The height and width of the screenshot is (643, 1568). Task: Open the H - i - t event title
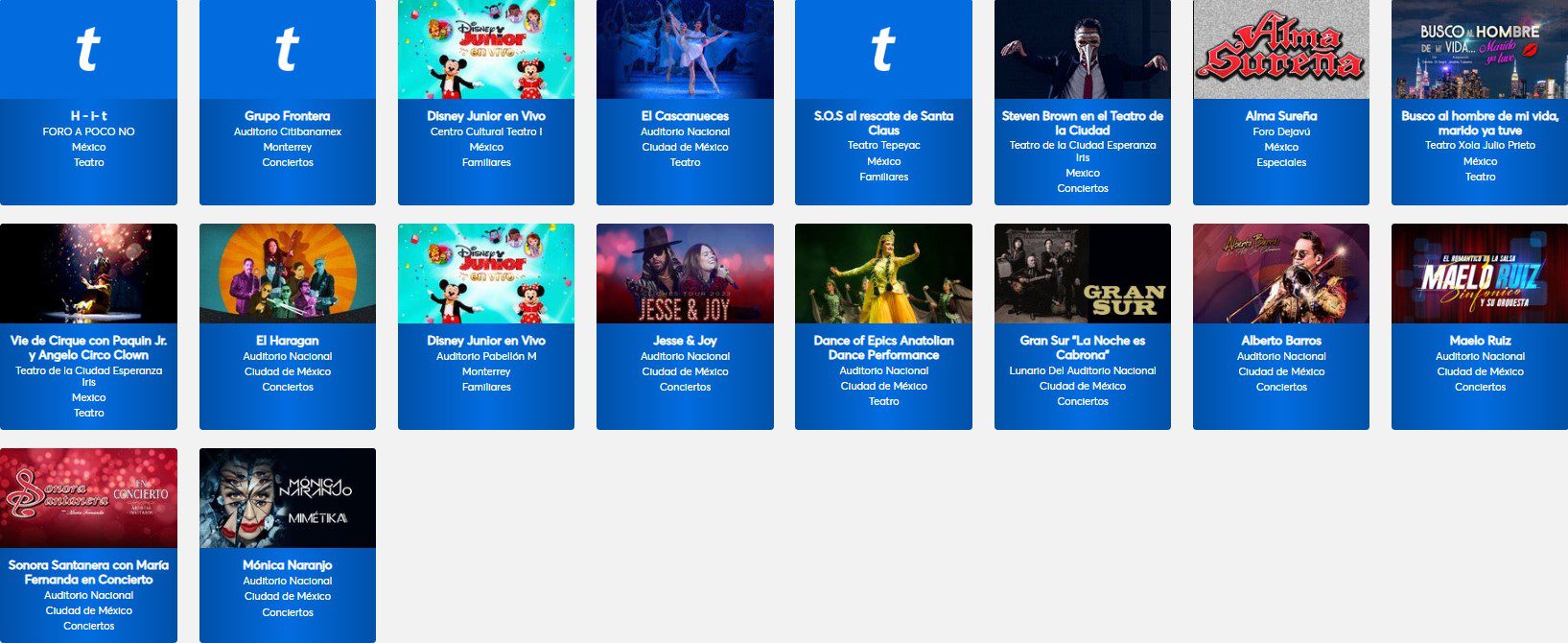89,116
